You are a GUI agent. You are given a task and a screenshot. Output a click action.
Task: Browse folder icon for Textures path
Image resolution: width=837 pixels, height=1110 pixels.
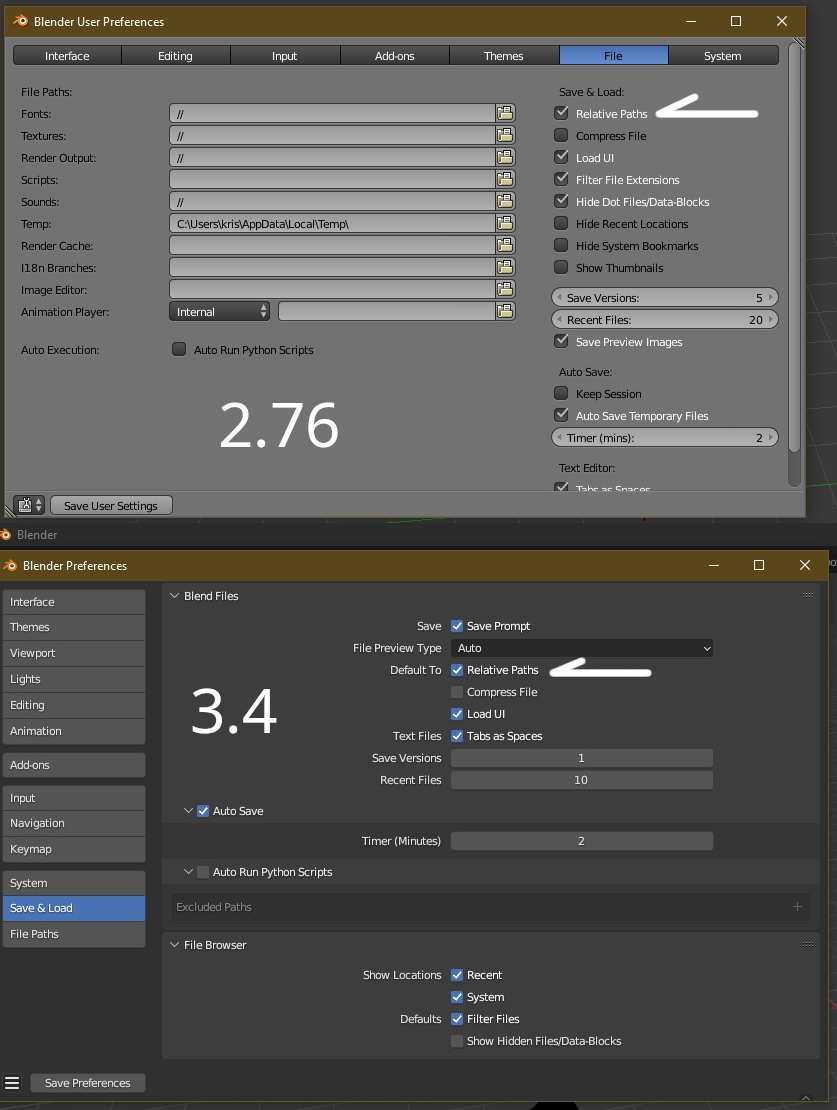coord(505,135)
